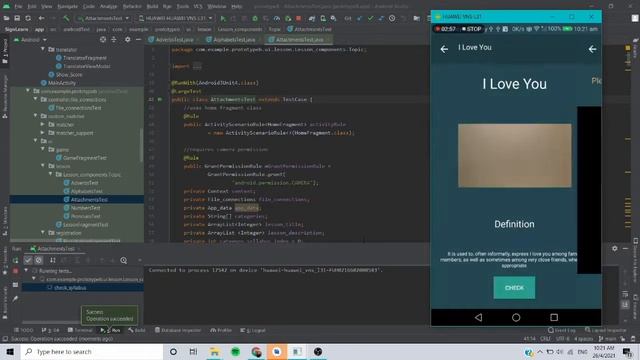This screenshot has height=360, width=640.
Task: Open the TODO tool window button
Action: [x=24, y=330]
